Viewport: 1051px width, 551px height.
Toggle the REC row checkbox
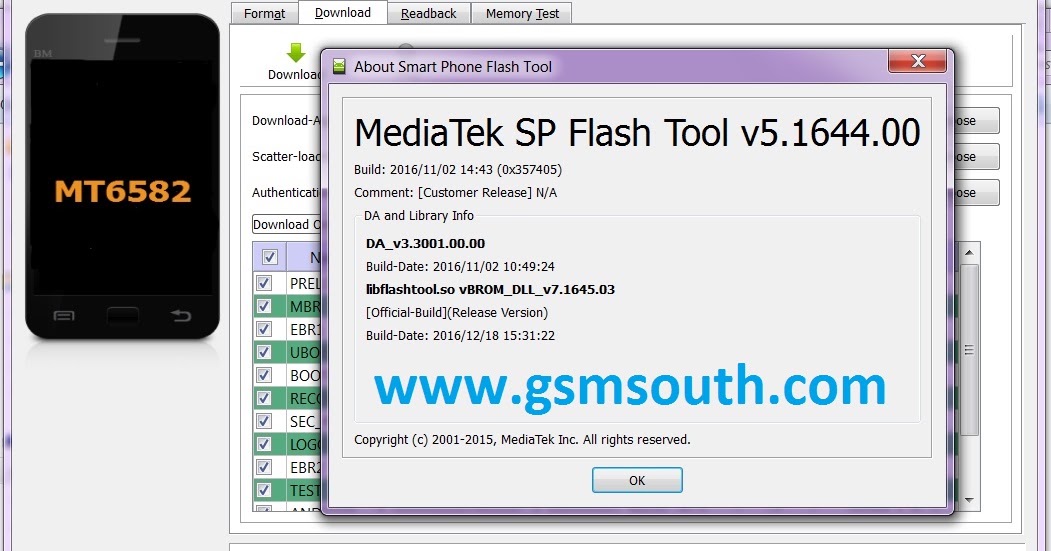click(x=264, y=398)
